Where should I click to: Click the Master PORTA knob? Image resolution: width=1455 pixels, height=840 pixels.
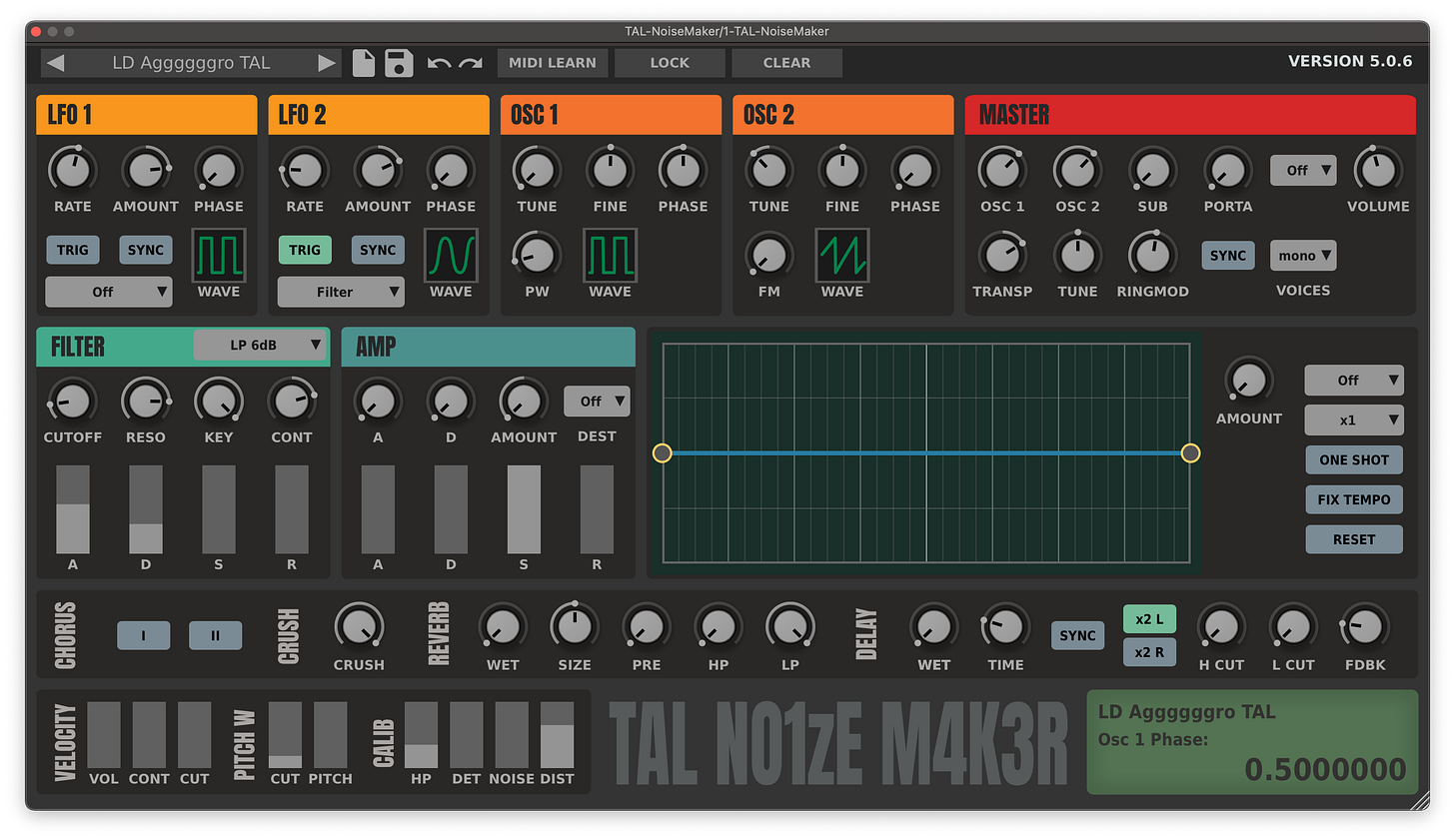tap(1227, 170)
